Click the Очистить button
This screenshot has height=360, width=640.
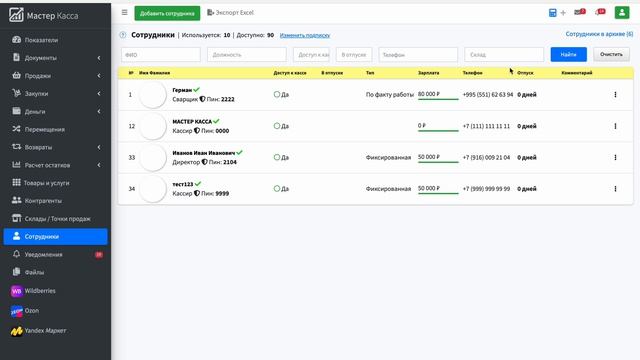point(611,54)
